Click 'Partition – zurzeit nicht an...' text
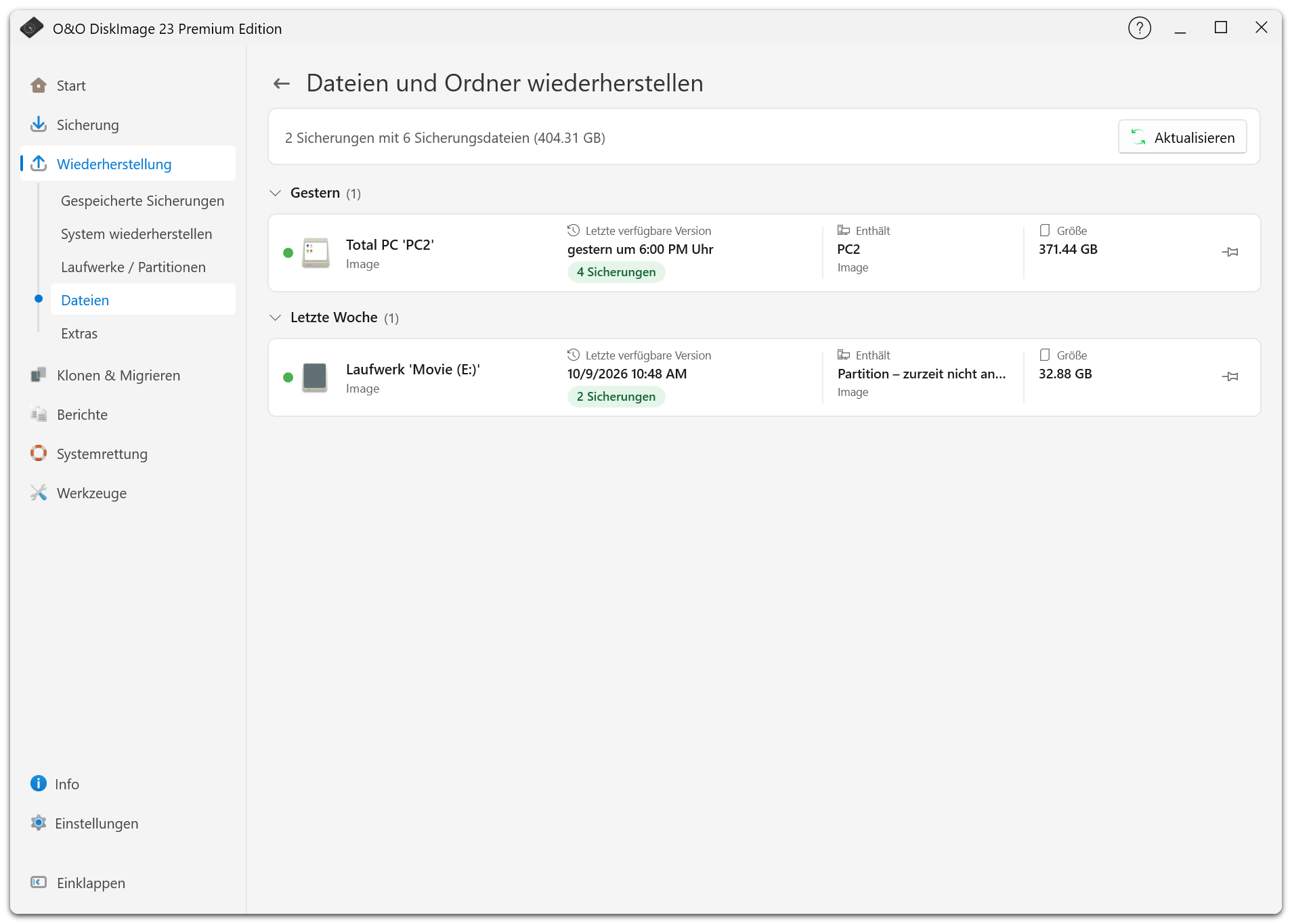 922,374
